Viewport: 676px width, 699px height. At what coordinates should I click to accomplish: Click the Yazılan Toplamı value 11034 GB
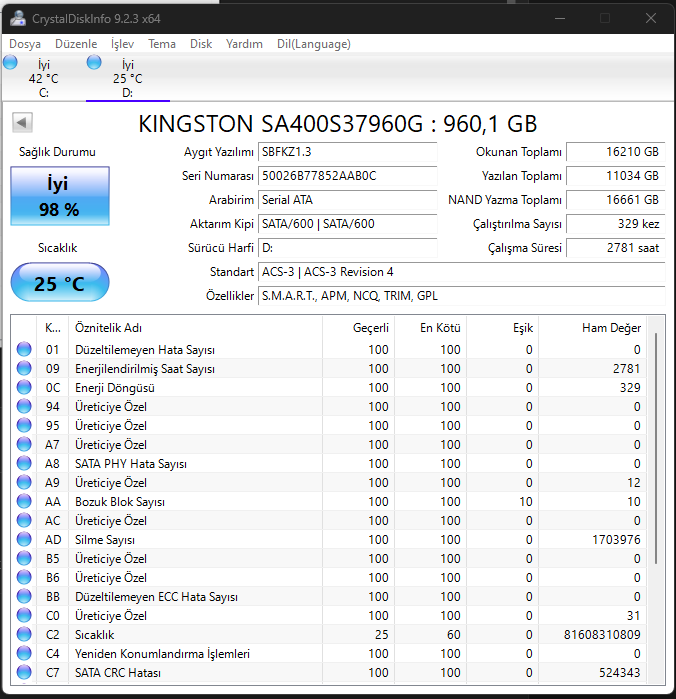coord(616,176)
